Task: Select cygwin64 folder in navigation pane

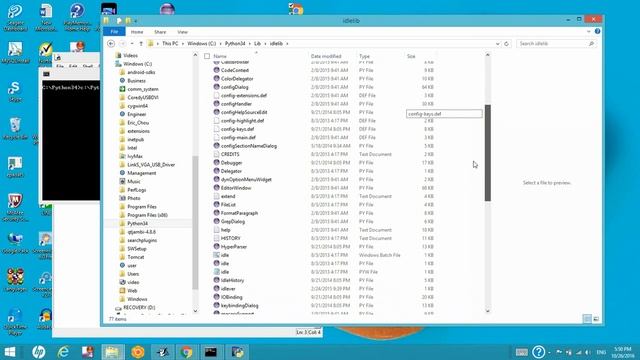Action: [138, 106]
